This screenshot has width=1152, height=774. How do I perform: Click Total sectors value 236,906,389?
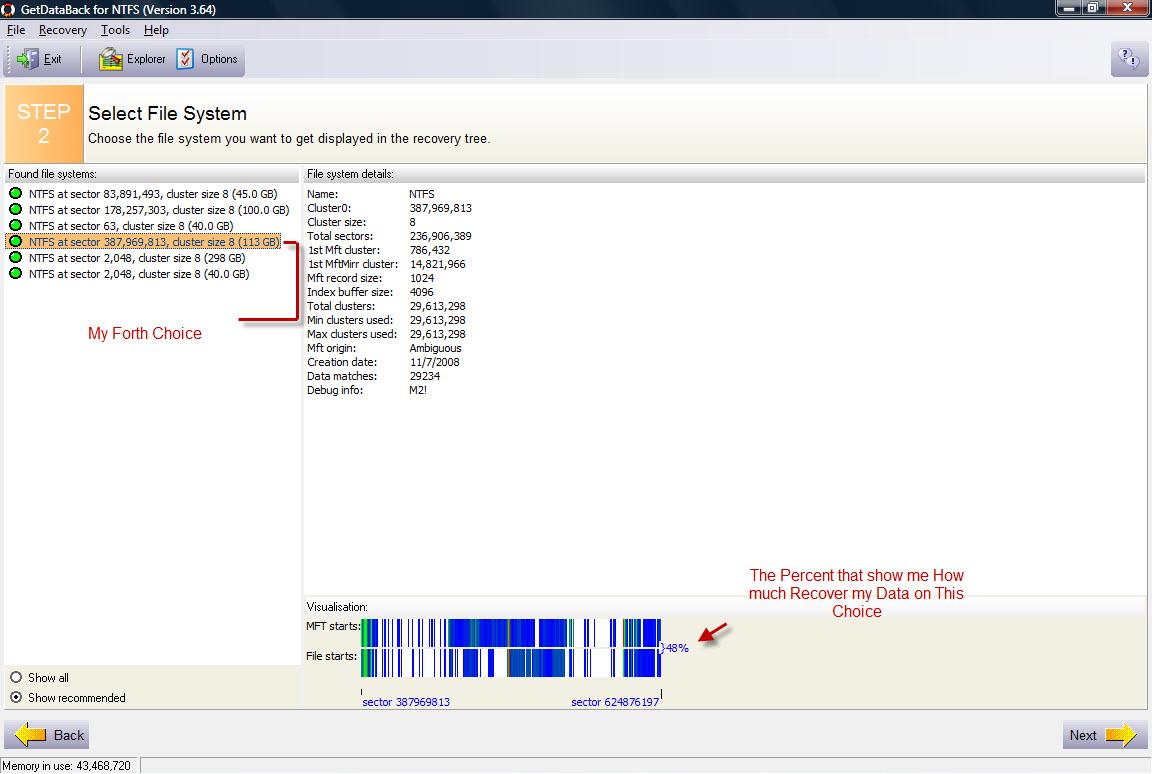click(x=440, y=236)
